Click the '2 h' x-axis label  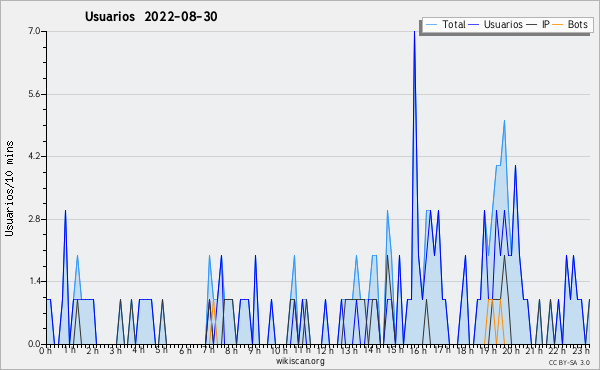click(x=93, y=350)
